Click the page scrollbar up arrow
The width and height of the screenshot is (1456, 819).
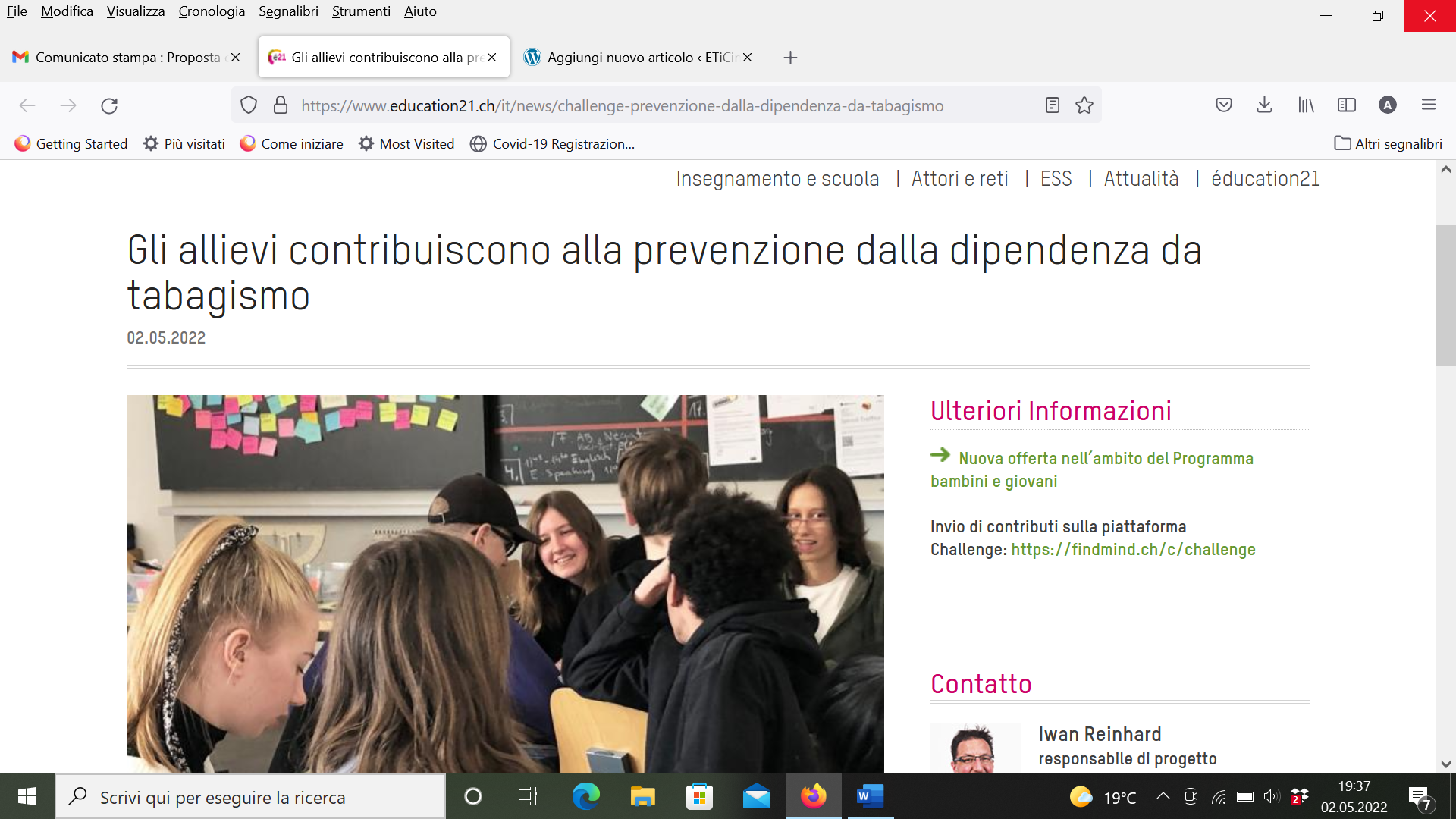pyautogui.click(x=1445, y=170)
